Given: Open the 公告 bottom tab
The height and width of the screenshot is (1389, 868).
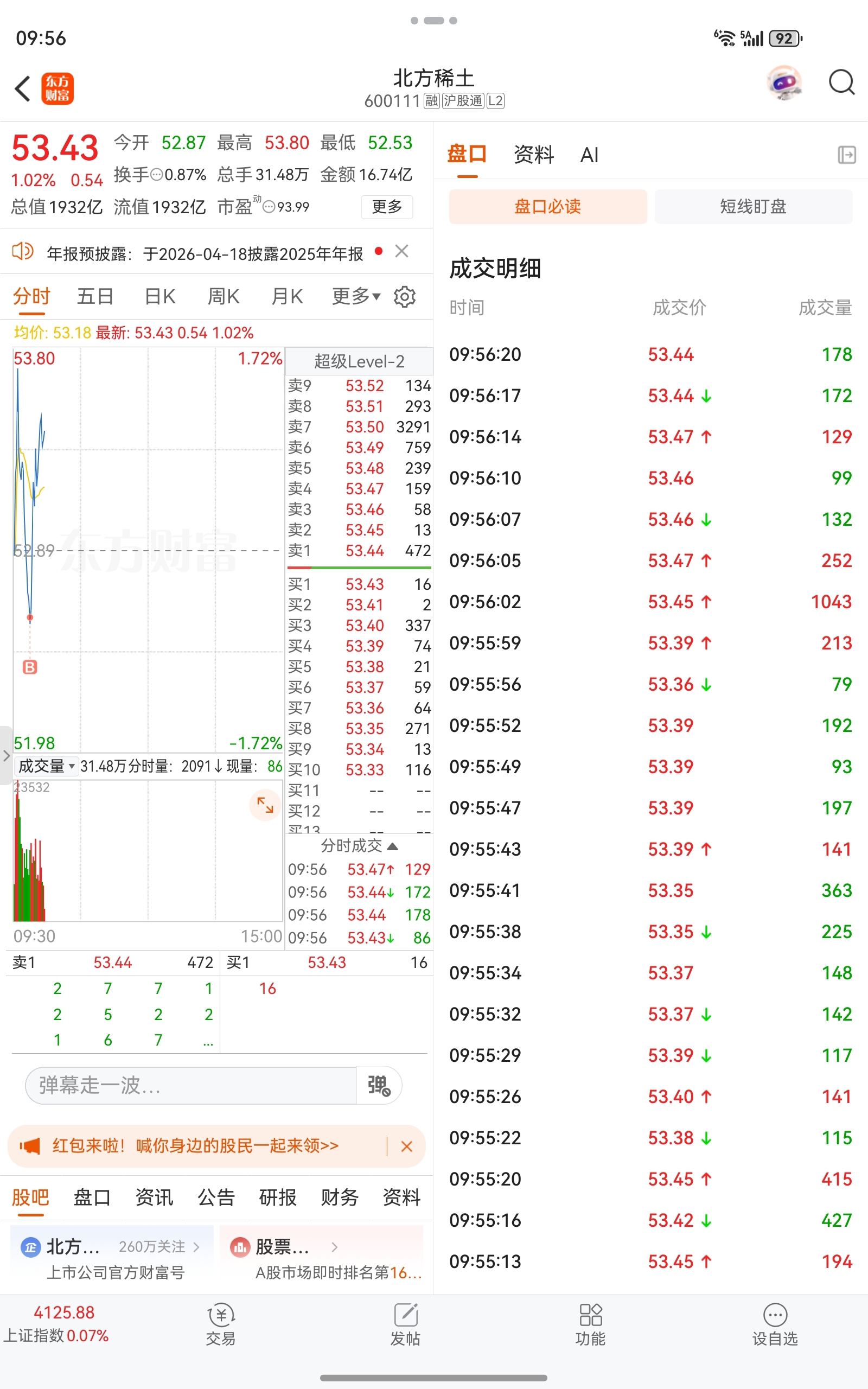Looking at the screenshot, I should [x=216, y=1198].
